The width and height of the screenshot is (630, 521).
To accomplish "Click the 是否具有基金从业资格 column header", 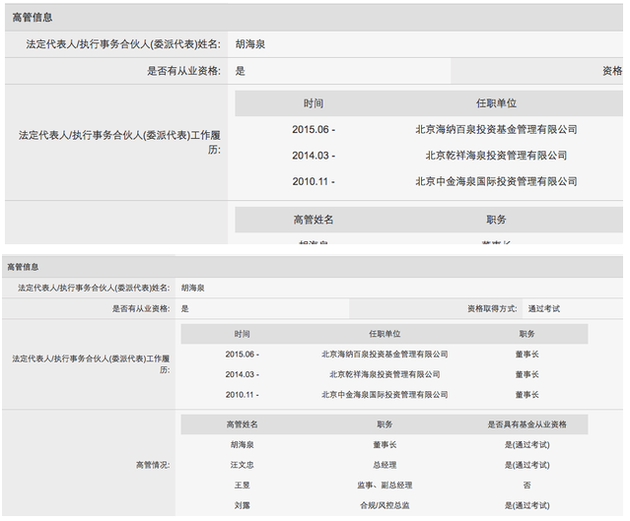I will [527, 425].
